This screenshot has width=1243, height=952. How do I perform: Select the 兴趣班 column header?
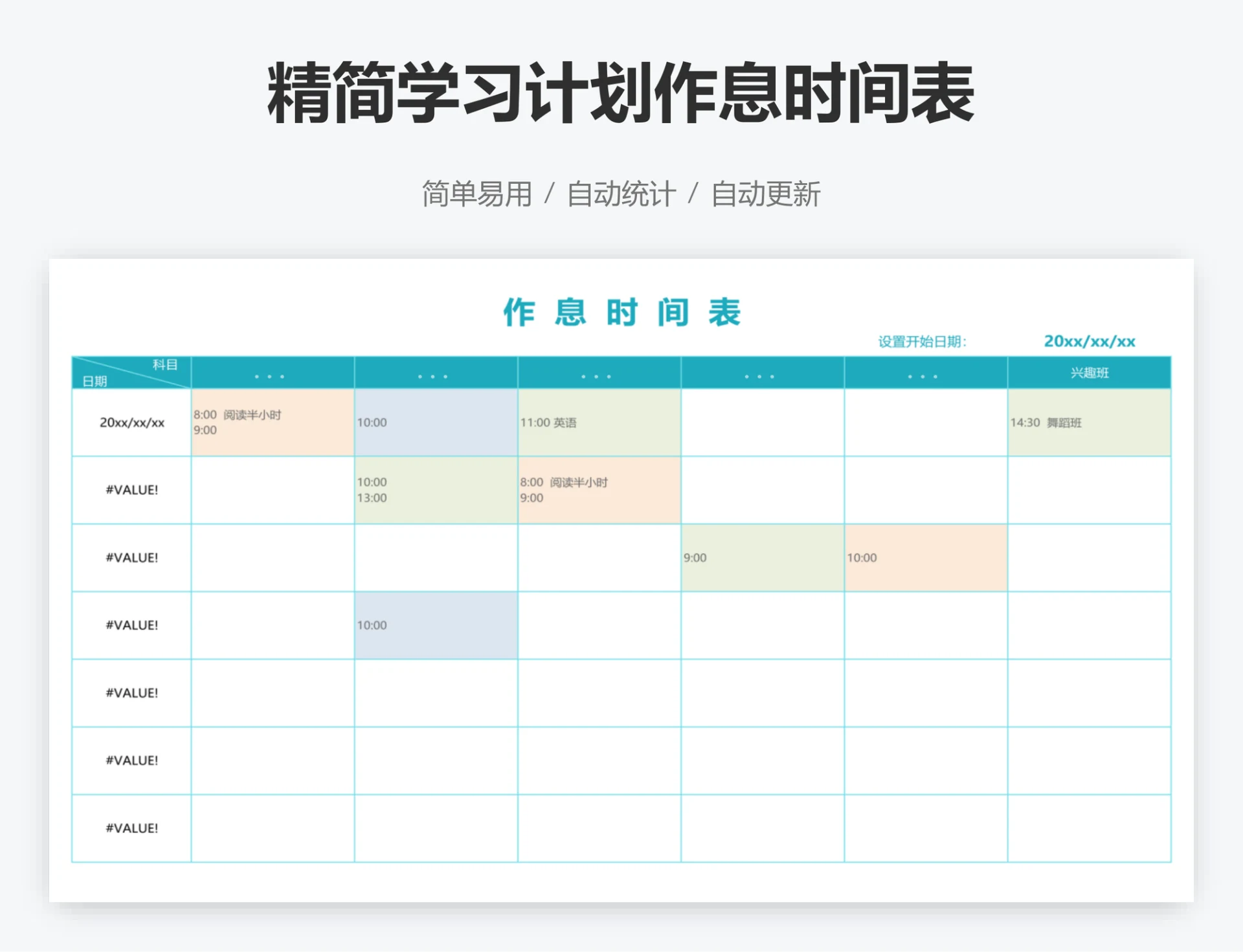[1090, 373]
